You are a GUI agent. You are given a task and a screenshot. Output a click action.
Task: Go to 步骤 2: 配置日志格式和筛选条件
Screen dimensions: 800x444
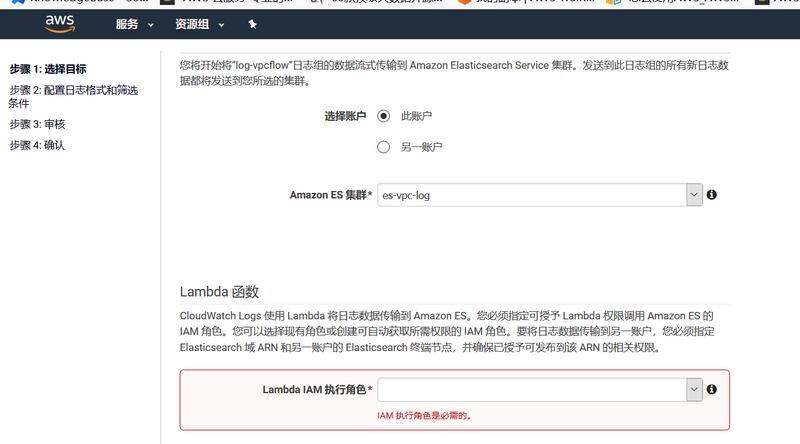[x=73, y=96]
